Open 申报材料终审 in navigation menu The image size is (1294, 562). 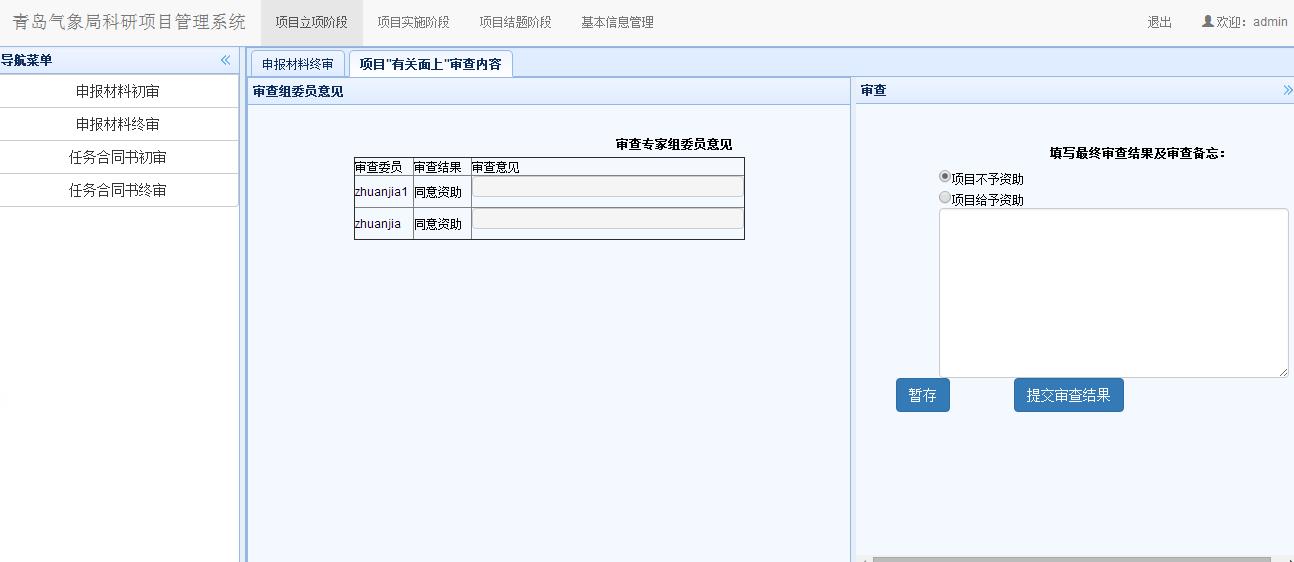[118, 124]
